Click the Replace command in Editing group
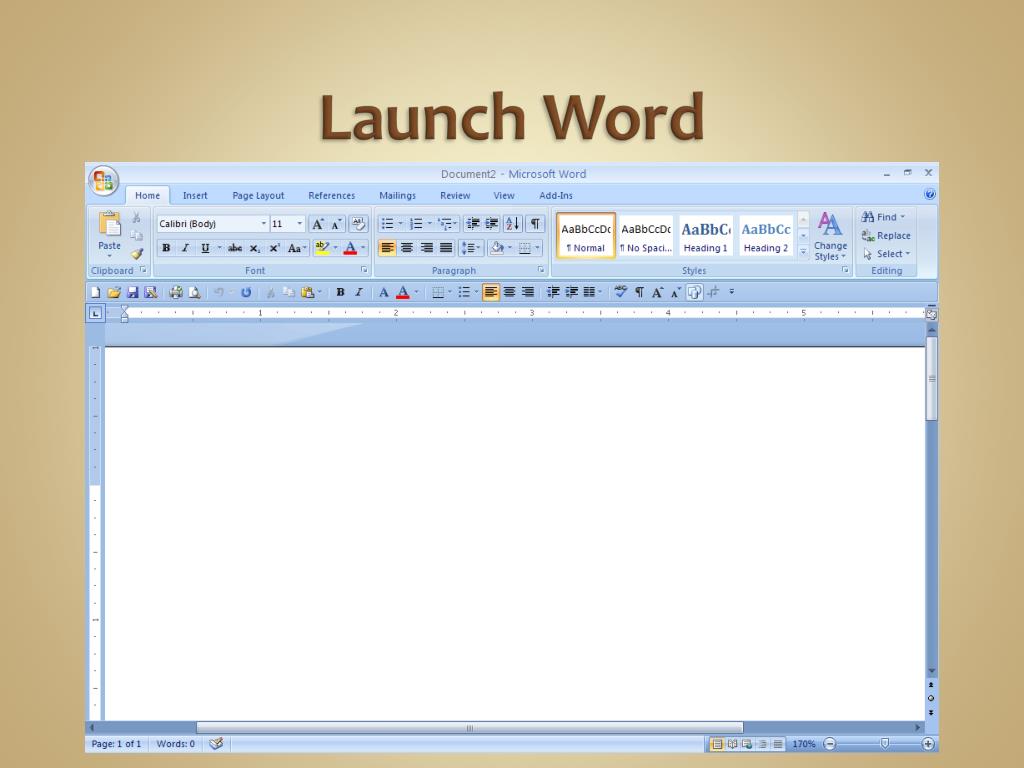The width and height of the screenshot is (1024, 768). 886,236
